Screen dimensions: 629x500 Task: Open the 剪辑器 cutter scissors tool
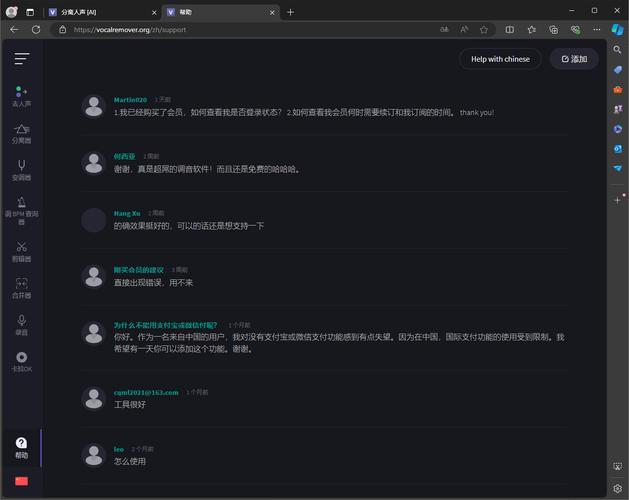pyautogui.click(x=21, y=252)
